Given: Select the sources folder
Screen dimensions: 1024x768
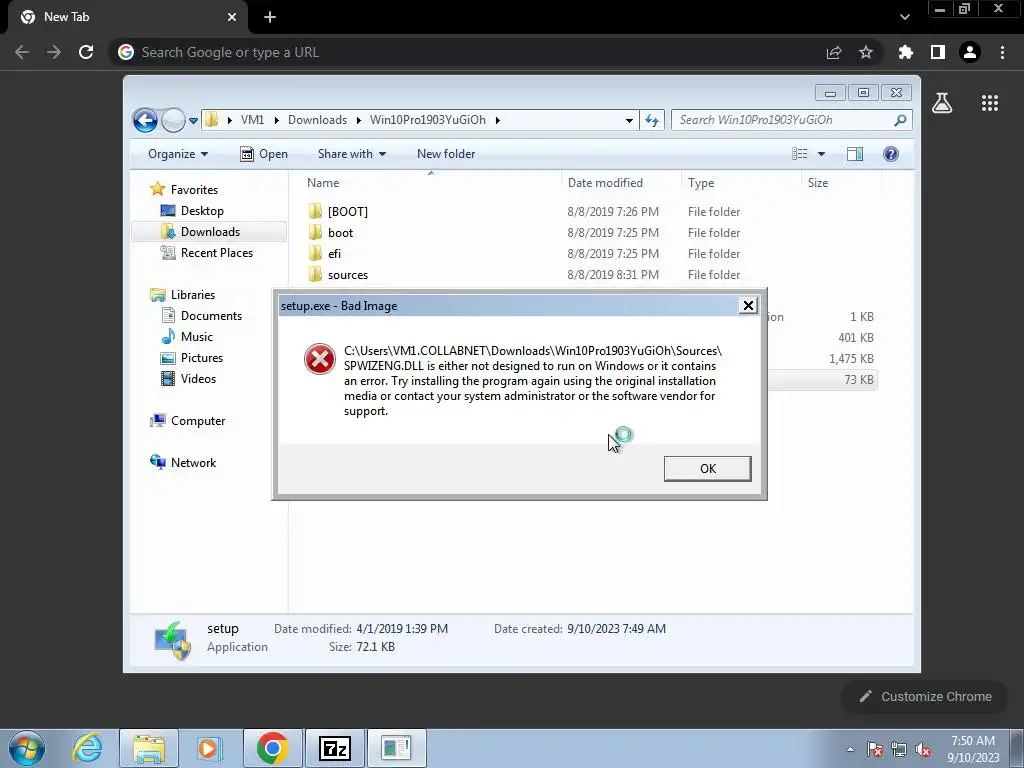Looking at the screenshot, I should [347, 275].
